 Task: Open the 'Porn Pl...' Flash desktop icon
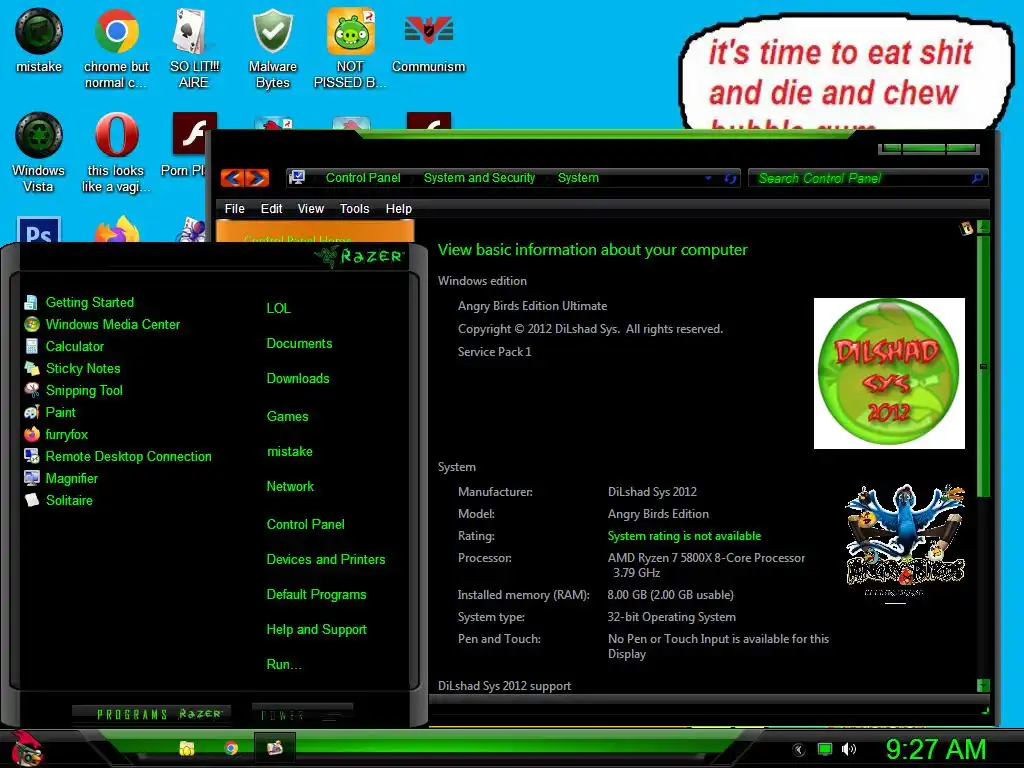(x=188, y=145)
